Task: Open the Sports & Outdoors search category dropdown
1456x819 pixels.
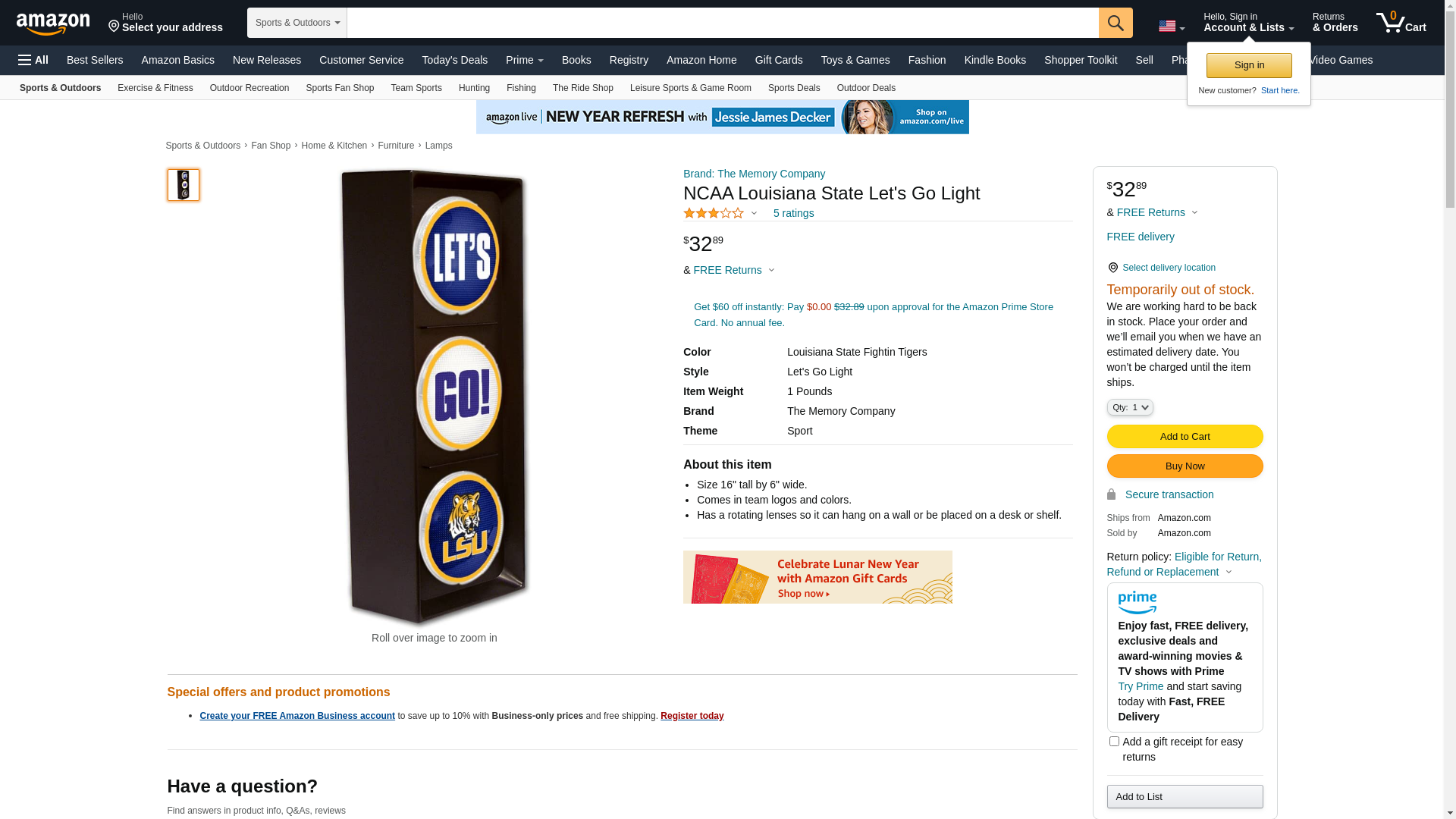Action: coord(297,23)
